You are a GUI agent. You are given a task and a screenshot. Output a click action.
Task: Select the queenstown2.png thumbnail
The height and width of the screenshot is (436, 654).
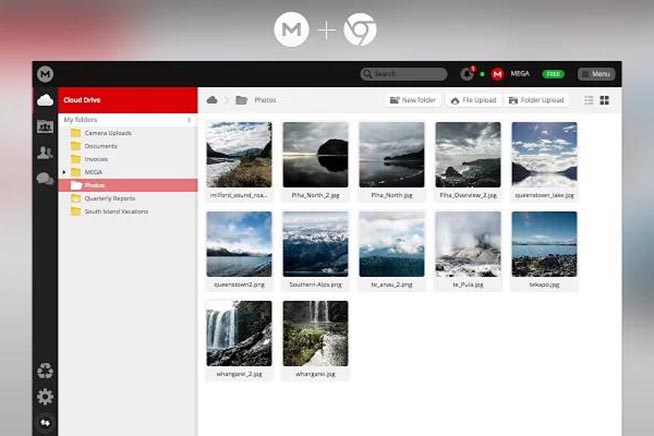[x=239, y=244]
